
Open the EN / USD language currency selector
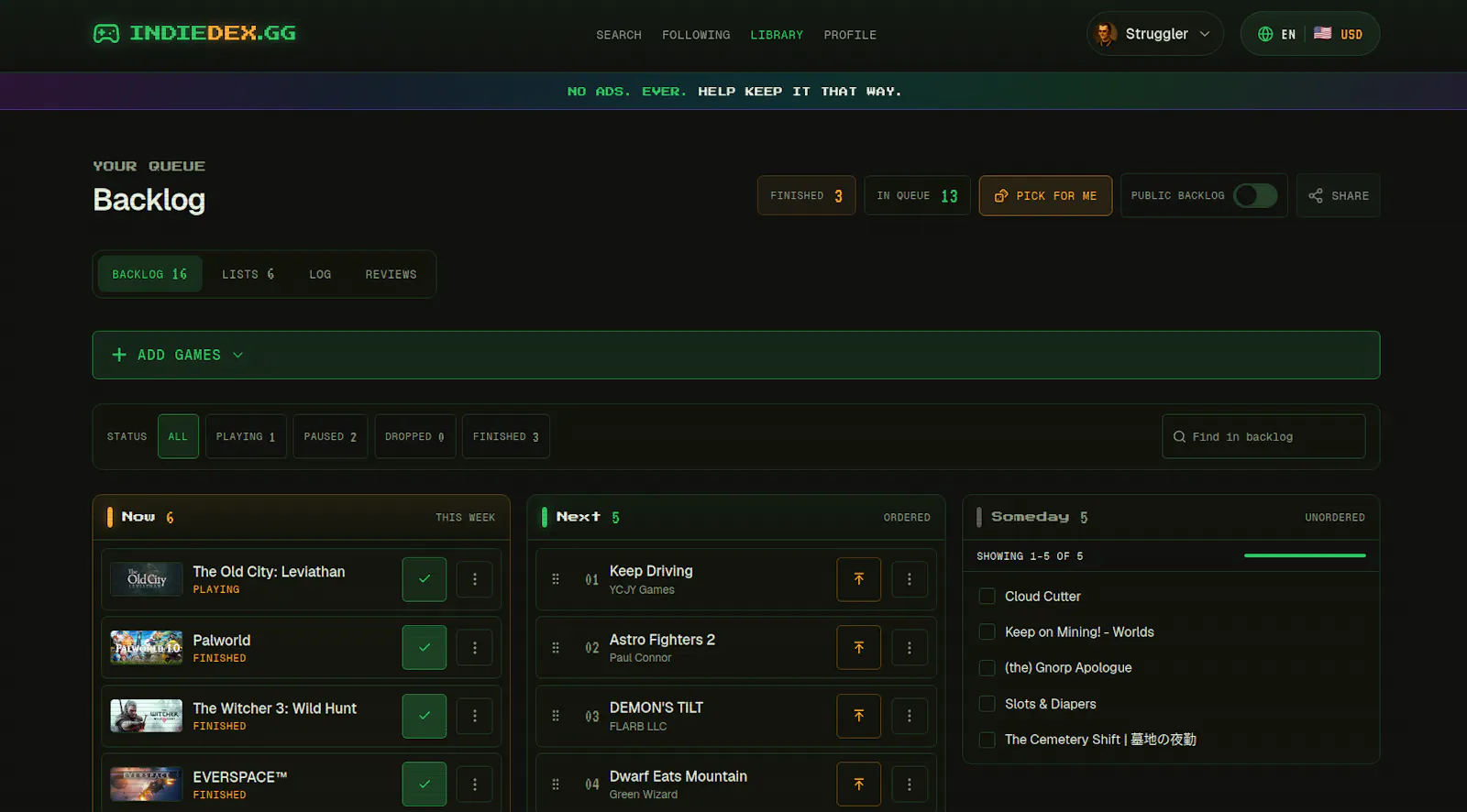click(x=1310, y=34)
